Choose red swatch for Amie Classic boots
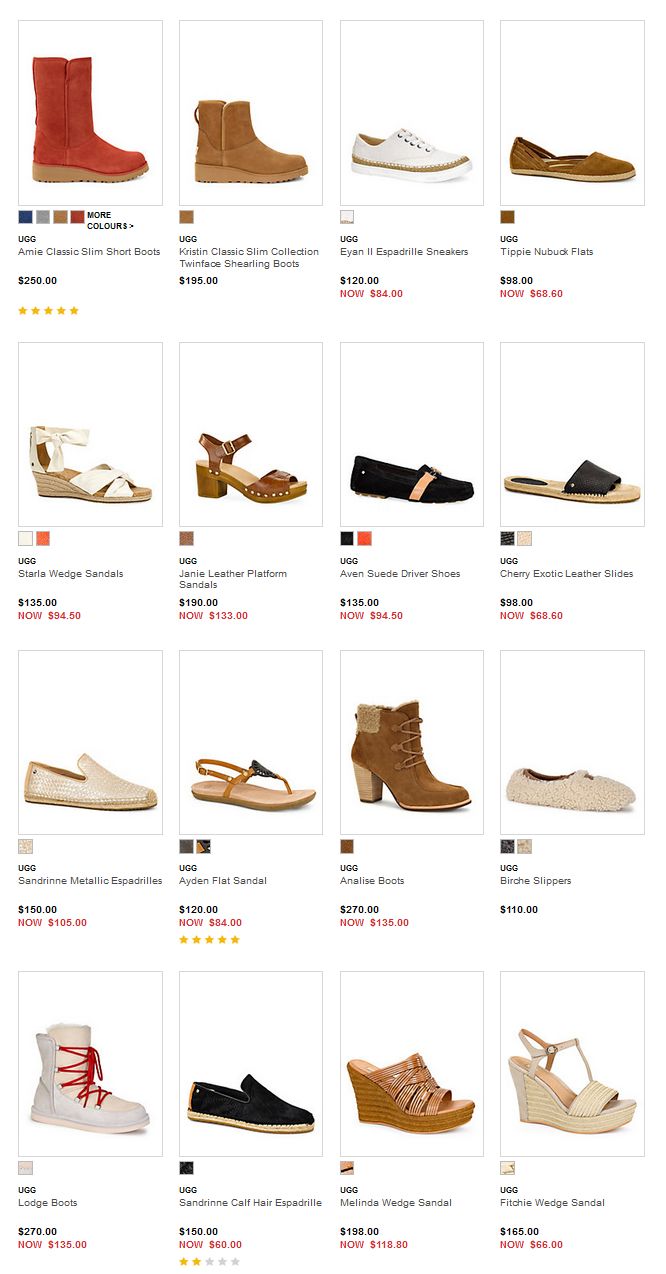Viewport: 666px width, 1274px height. (x=77, y=217)
